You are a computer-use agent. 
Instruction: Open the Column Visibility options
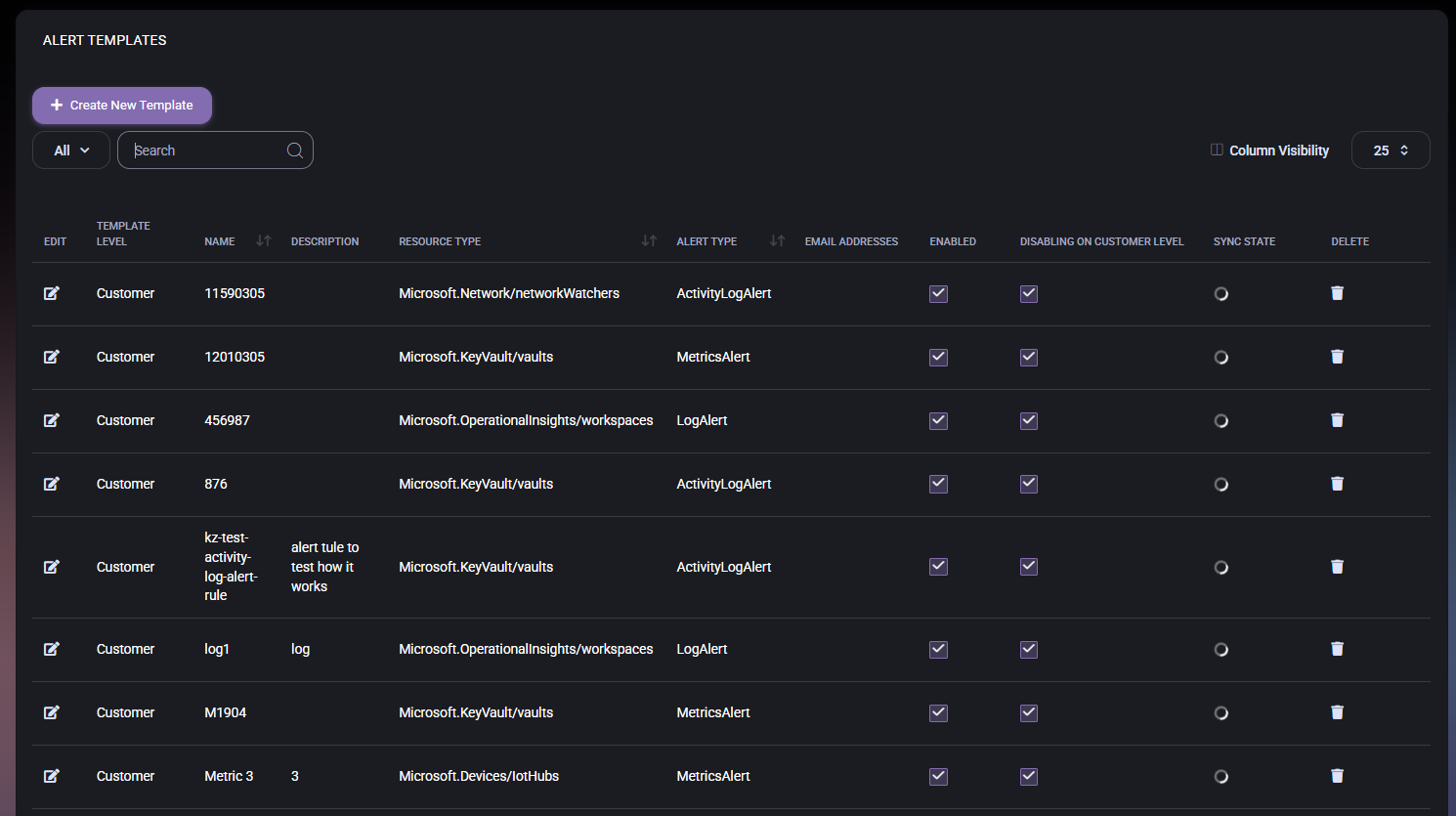1269,150
